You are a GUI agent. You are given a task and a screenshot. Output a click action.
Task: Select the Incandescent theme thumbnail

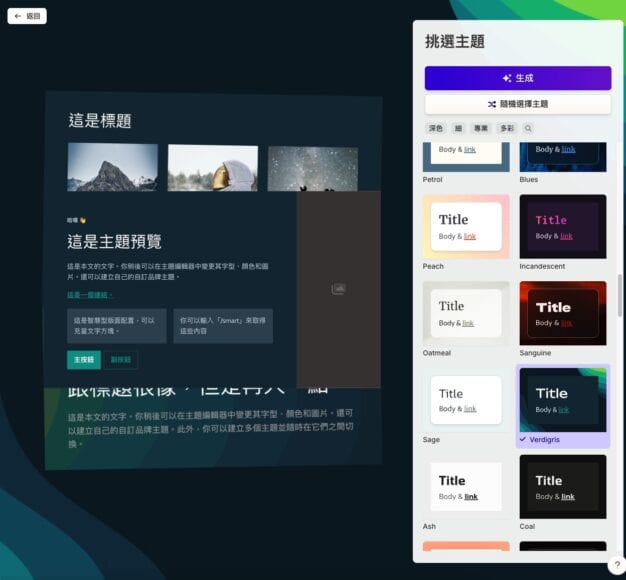562,226
